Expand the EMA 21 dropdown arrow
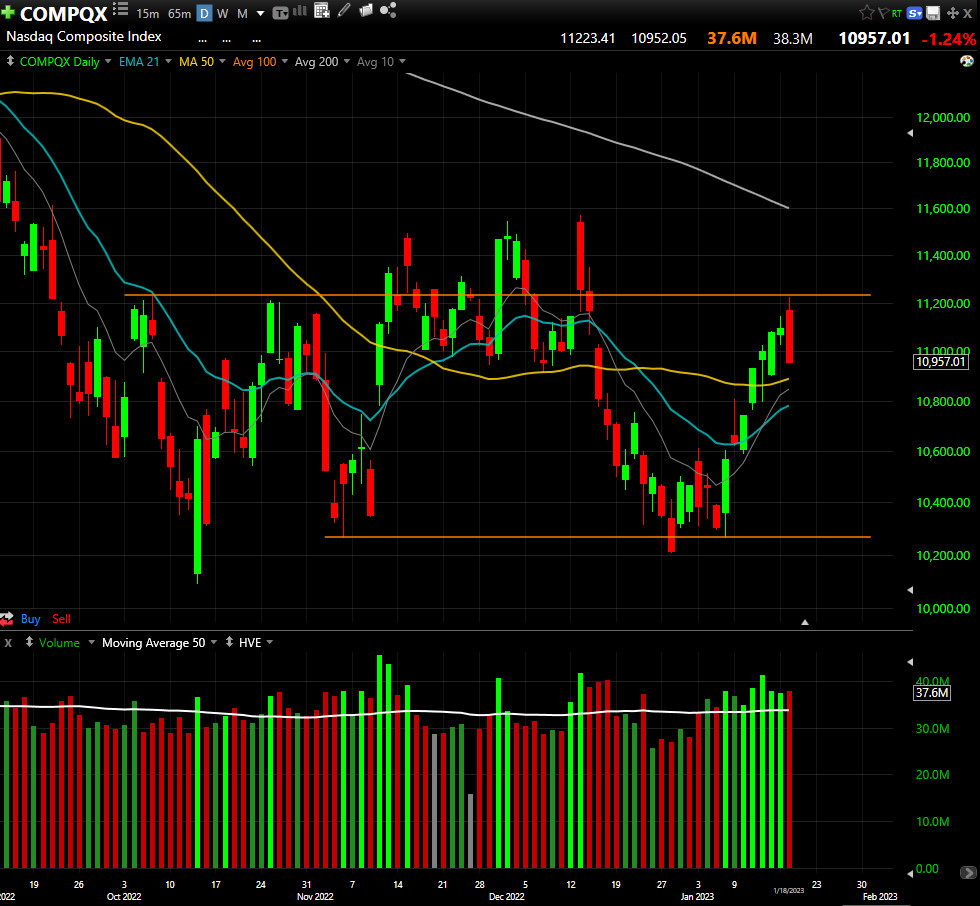Screen dimensions: 980x906 168,61
